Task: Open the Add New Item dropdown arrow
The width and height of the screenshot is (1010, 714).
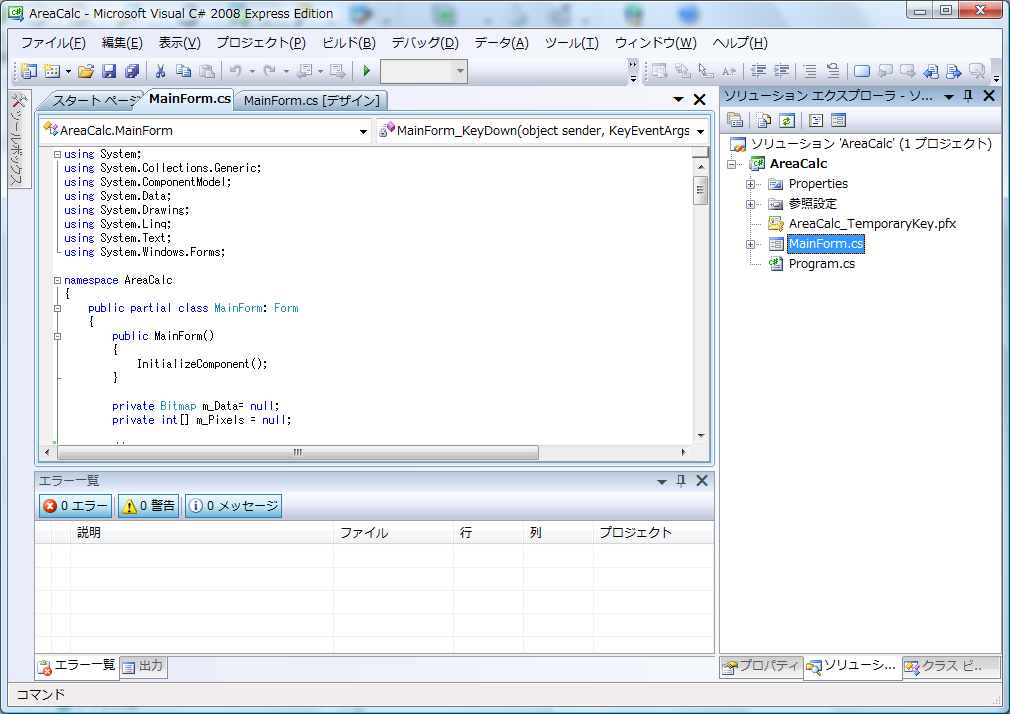Action: coord(68,72)
